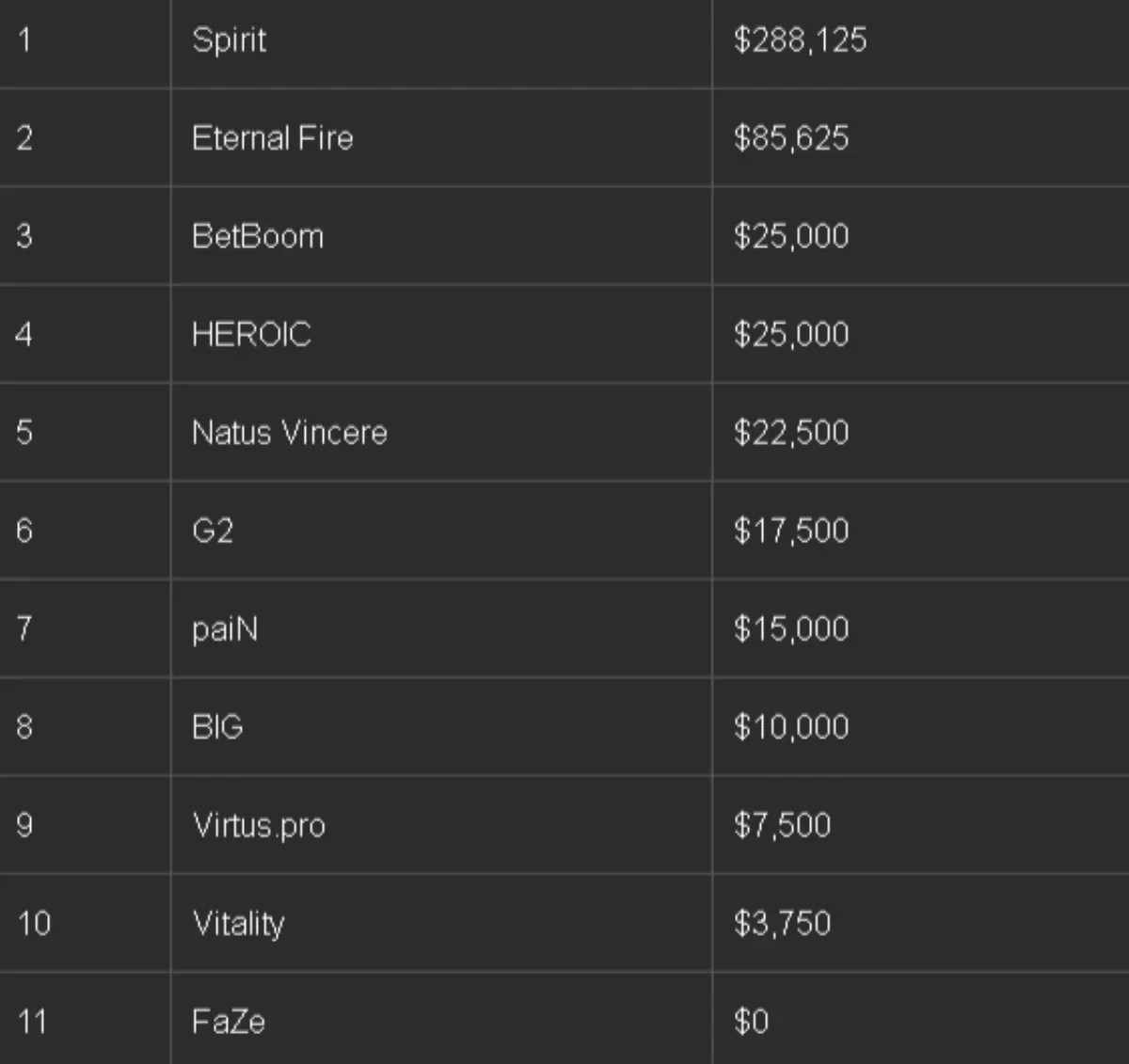Image resolution: width=1129 pixels, height=1064 pixels.
Task: Click the $0 prize cell
Action: pos(752,1022)
